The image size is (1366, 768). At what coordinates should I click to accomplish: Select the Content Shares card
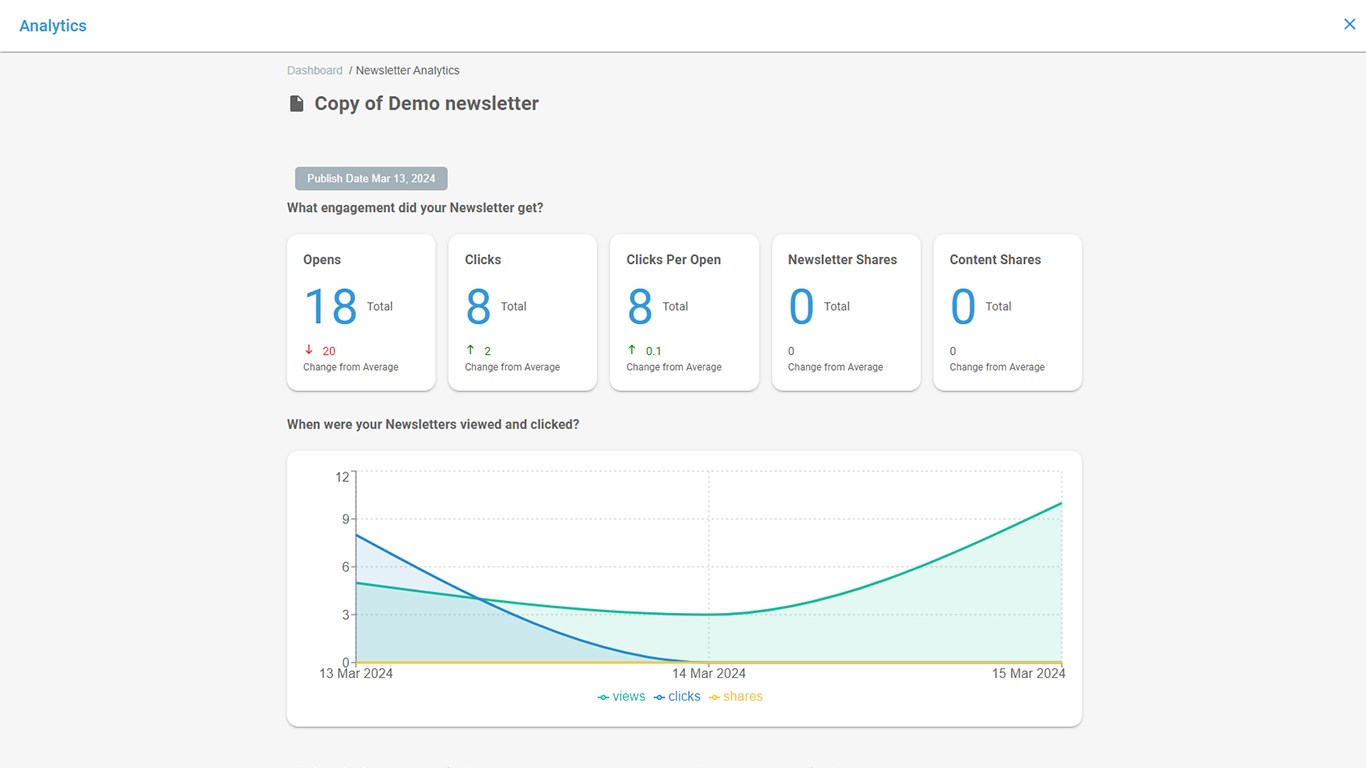(x=1007, y=312)
